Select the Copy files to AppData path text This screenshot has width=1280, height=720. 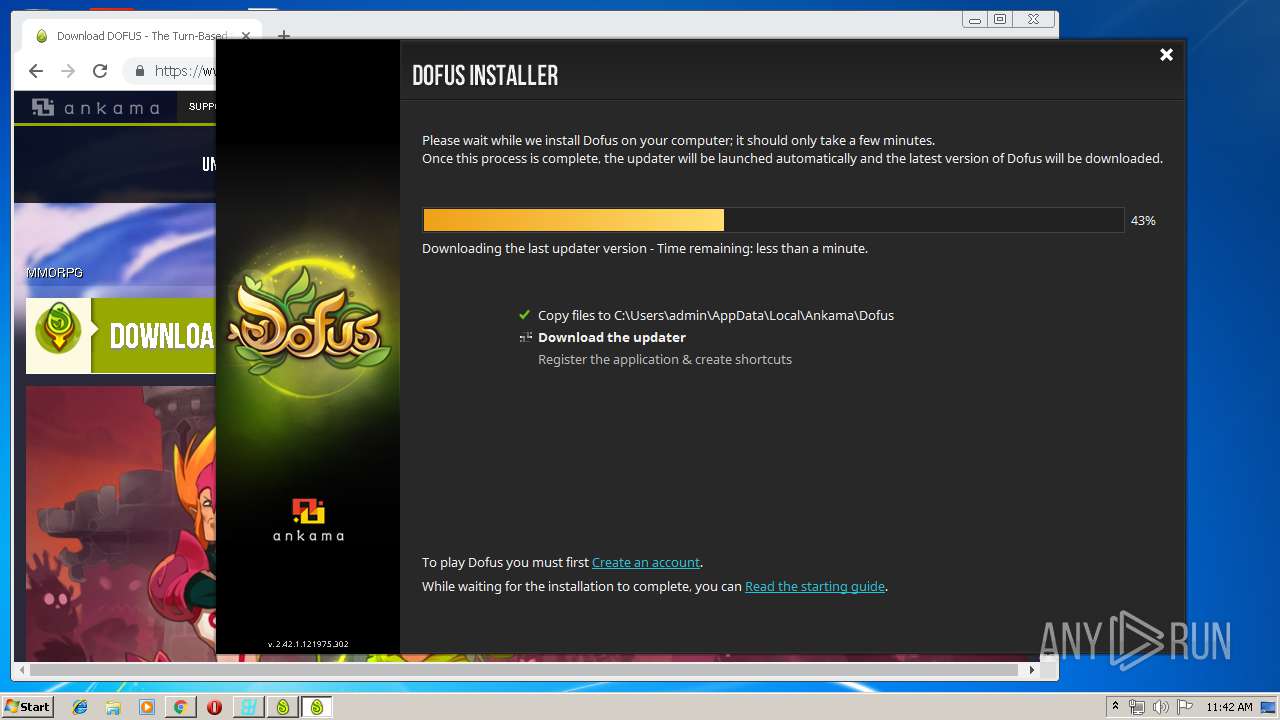(x=716, y=315)
